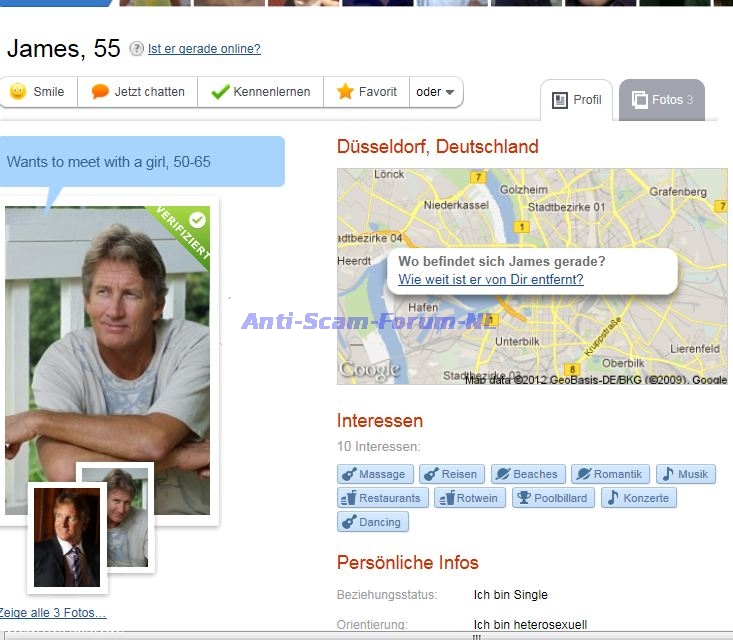Screen dimensions: 733x640
Task: Select the Poolbillard interest tag
Action: pos(553,498)
